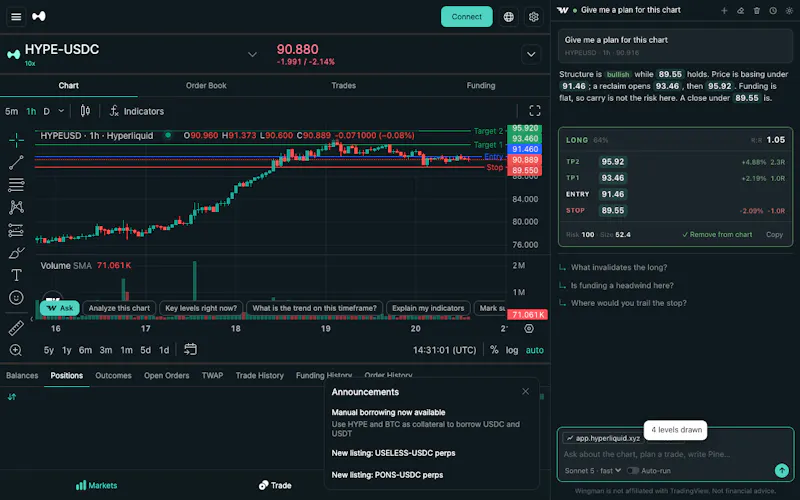Open the Outcomes tab

tap(113, 376)
